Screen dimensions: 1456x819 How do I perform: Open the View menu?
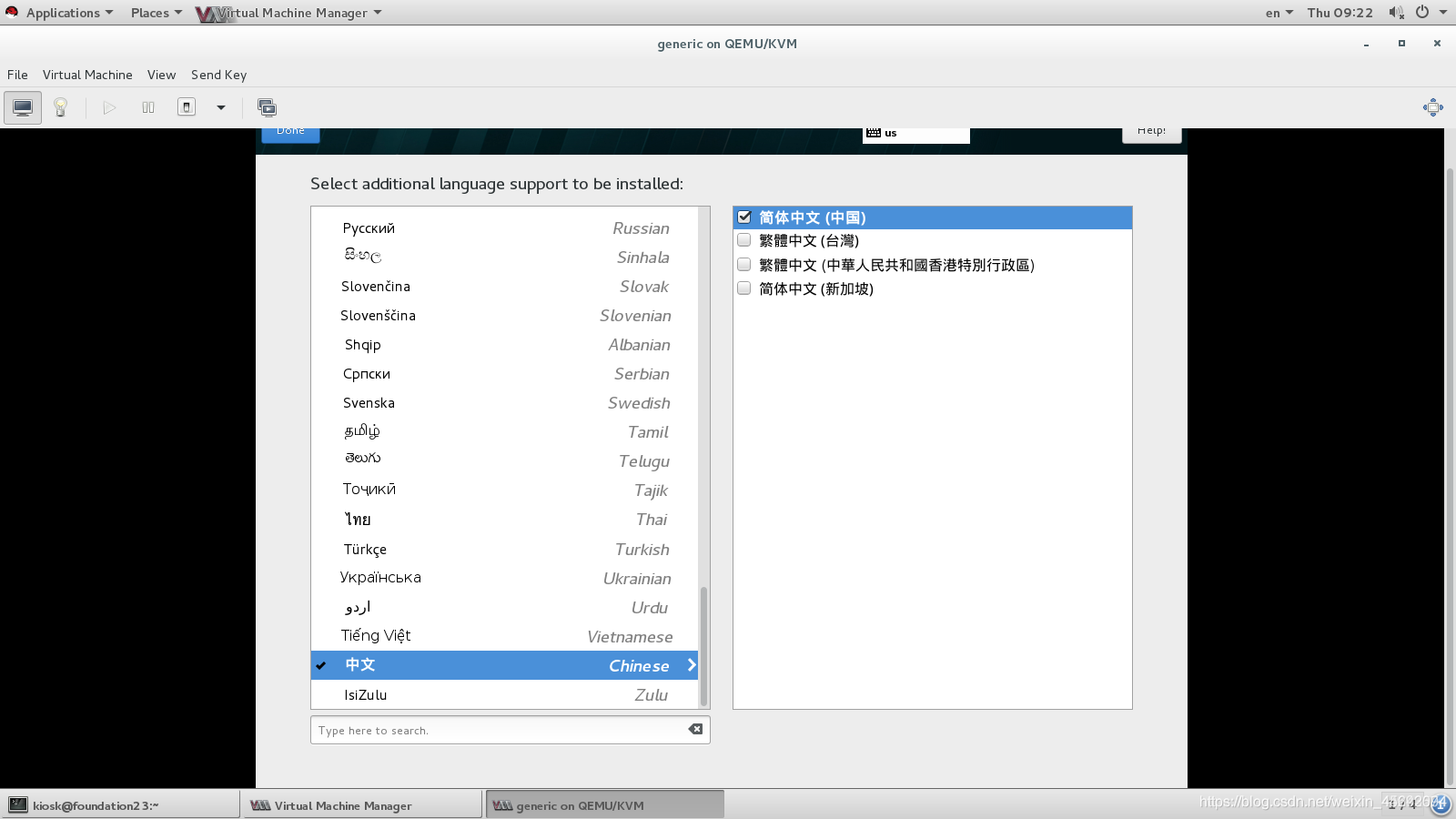161,75
